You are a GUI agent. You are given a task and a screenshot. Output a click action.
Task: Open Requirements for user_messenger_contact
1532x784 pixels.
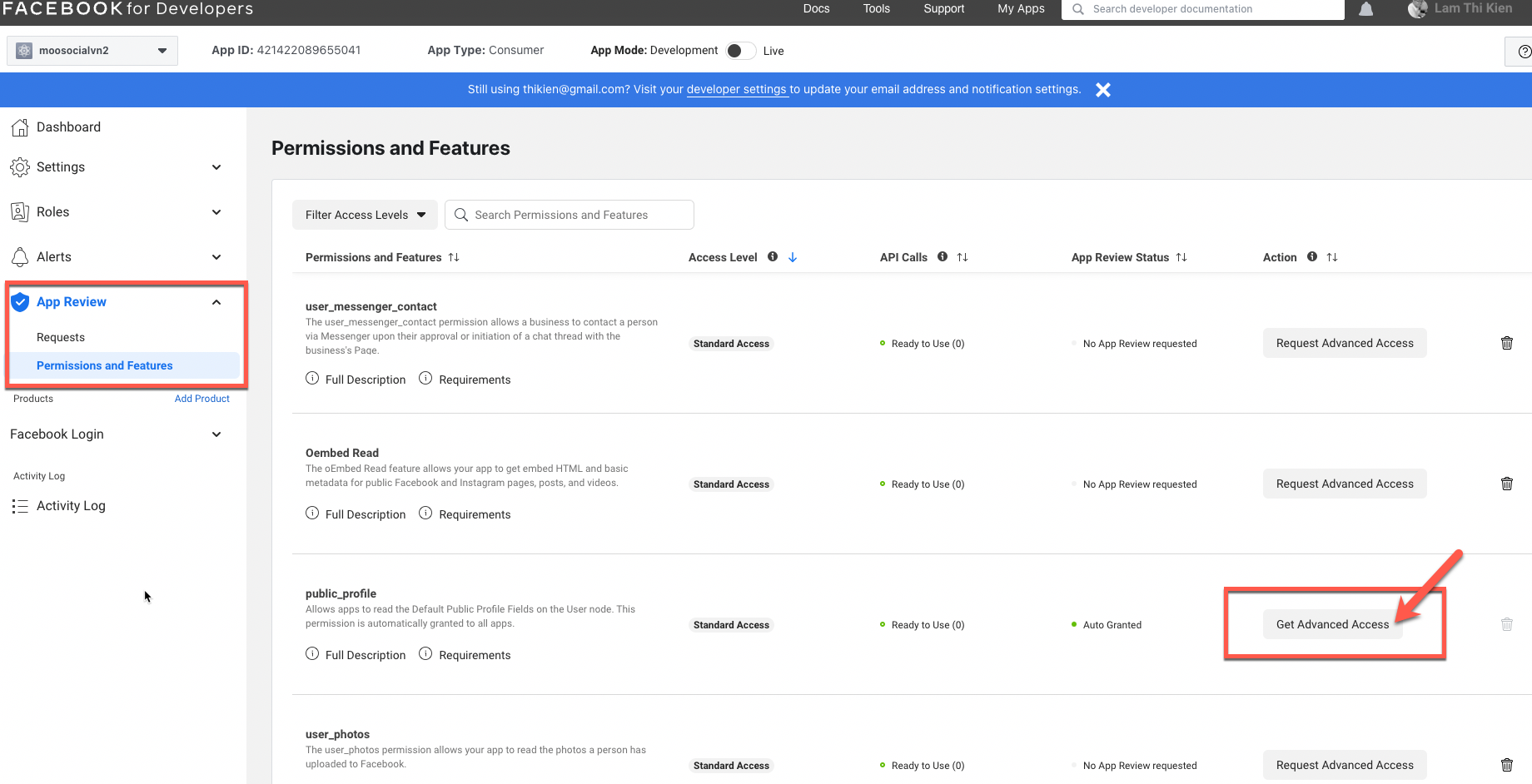[465, 379]
